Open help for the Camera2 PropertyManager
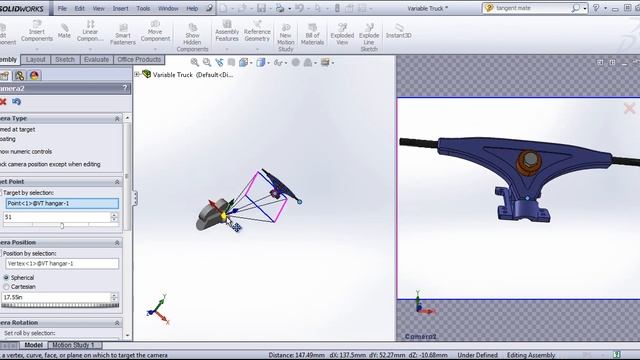This screenshot has width=640, height=360. [x=125, y=88]
